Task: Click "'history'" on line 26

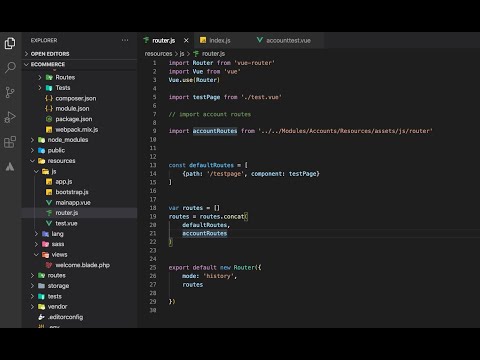Action: 218,276
